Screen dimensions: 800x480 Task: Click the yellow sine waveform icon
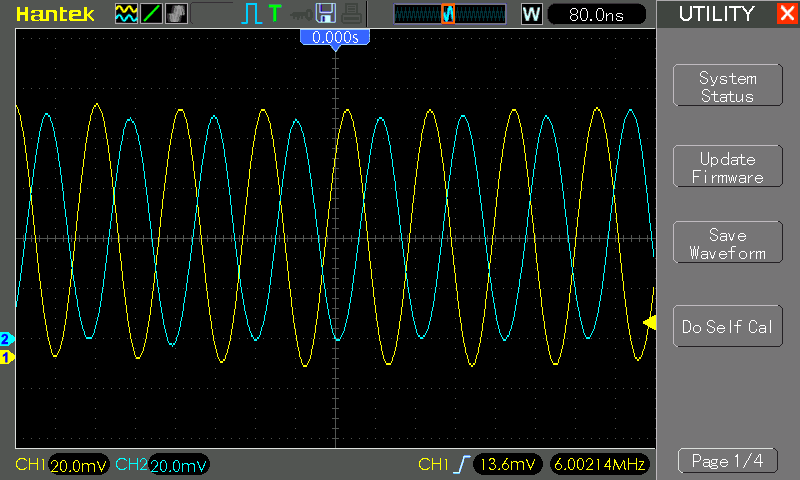click(x=125, y=14)
